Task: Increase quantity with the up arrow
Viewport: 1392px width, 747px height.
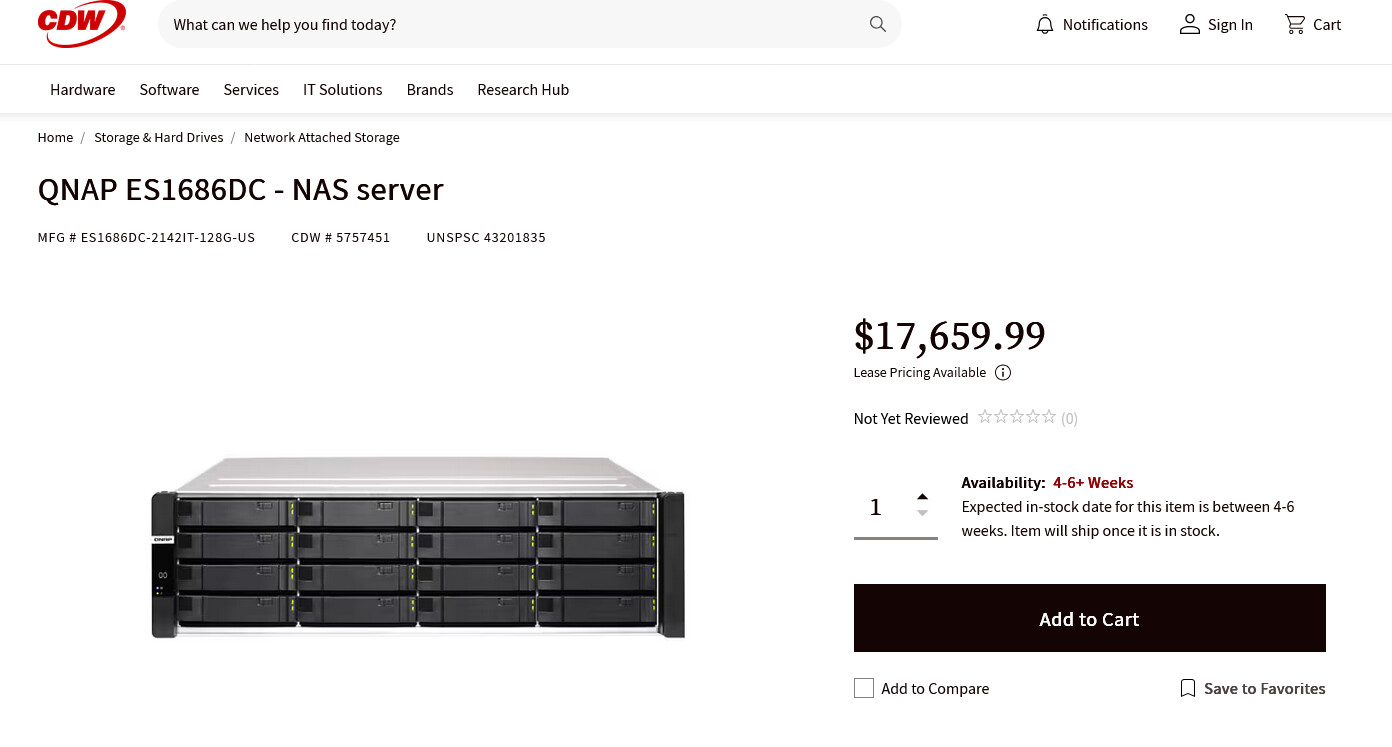Action: pyautogui.click(x=923, y=496)
